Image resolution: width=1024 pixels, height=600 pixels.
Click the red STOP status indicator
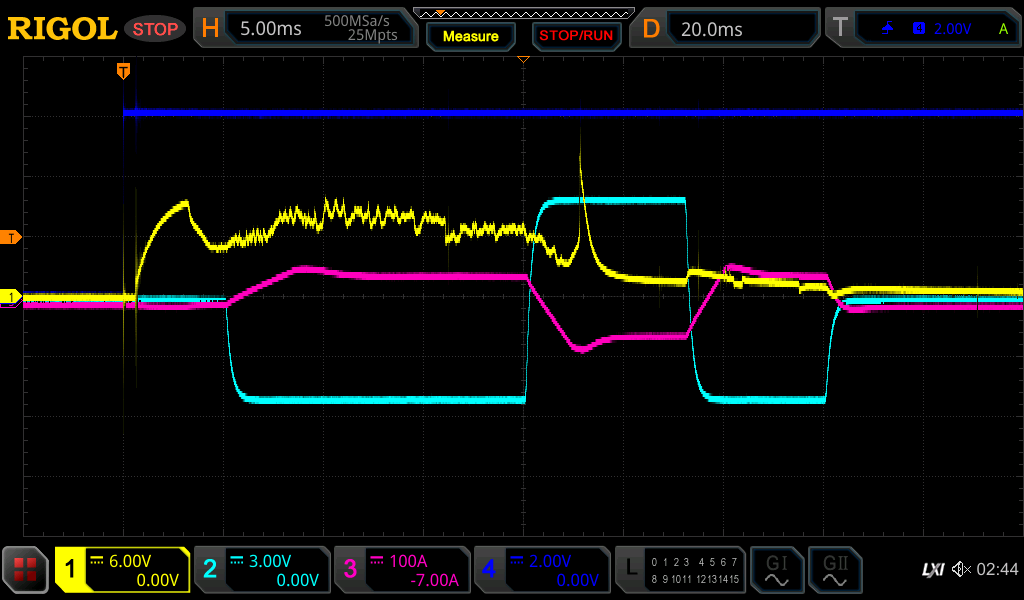[x=155, y=29]
